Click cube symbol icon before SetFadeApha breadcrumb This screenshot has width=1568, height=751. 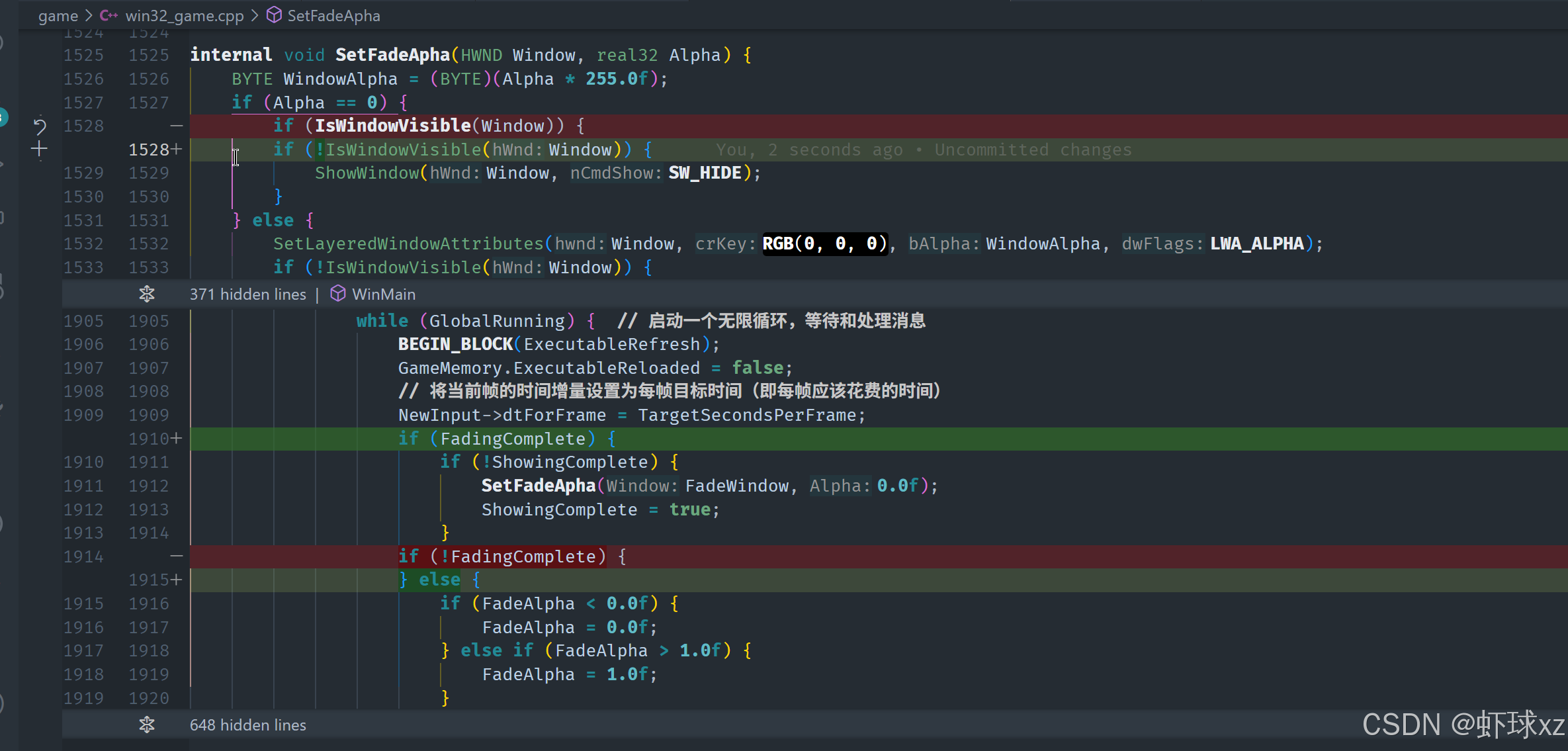[x=274, y=15]
